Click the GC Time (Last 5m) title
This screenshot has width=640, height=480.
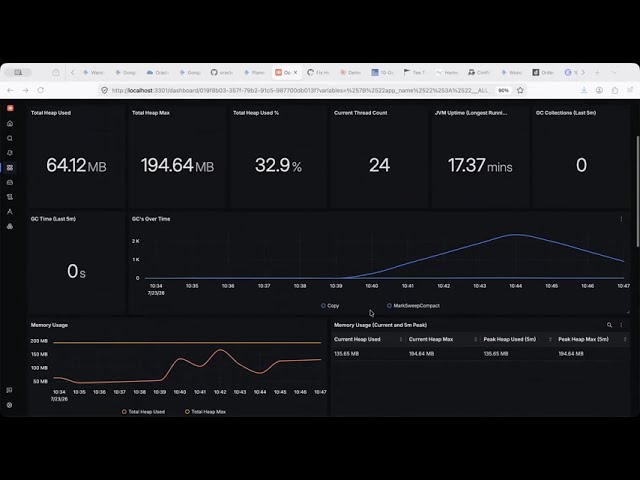click(x=53, y=219)
